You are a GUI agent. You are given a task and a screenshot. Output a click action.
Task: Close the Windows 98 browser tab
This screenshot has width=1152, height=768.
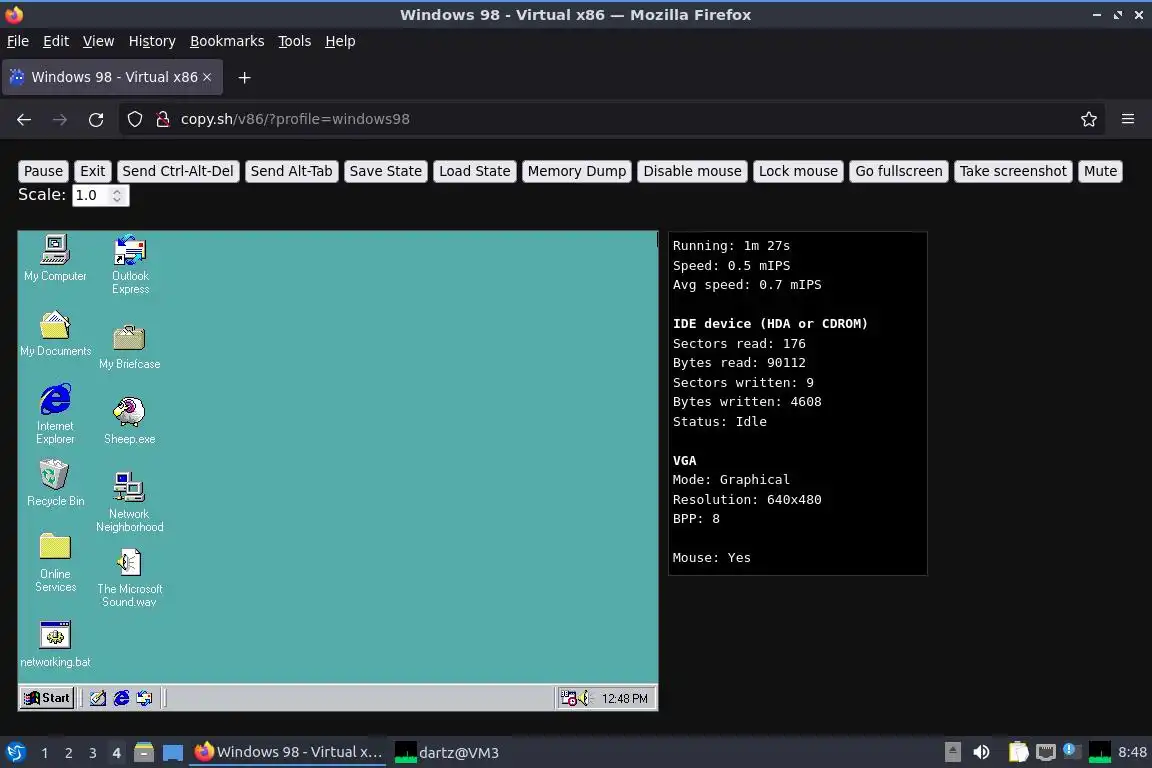point(207,77)
